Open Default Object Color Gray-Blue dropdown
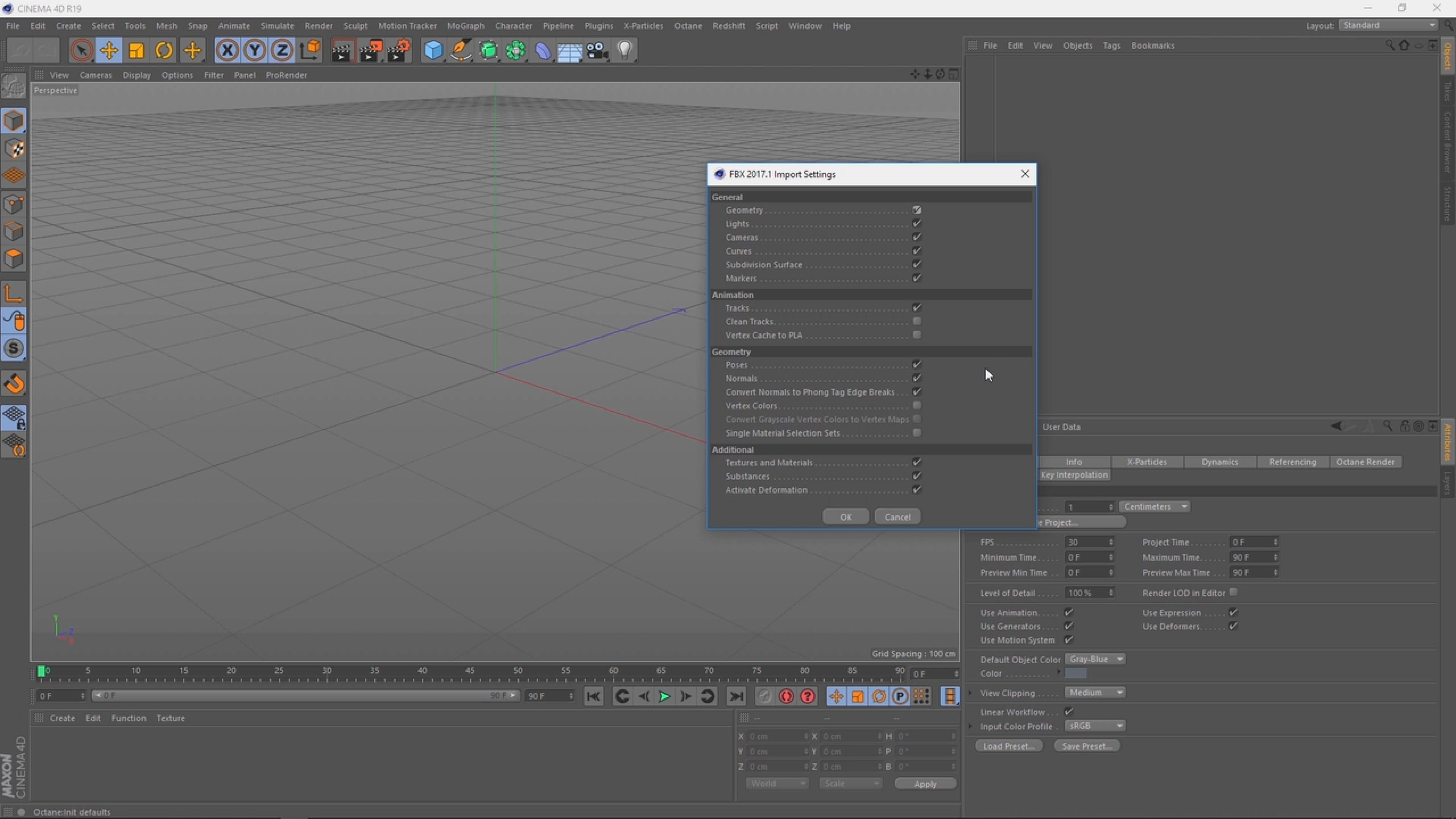The height and width of the screenshot is (819, 1456). [x=1095, y=659]
